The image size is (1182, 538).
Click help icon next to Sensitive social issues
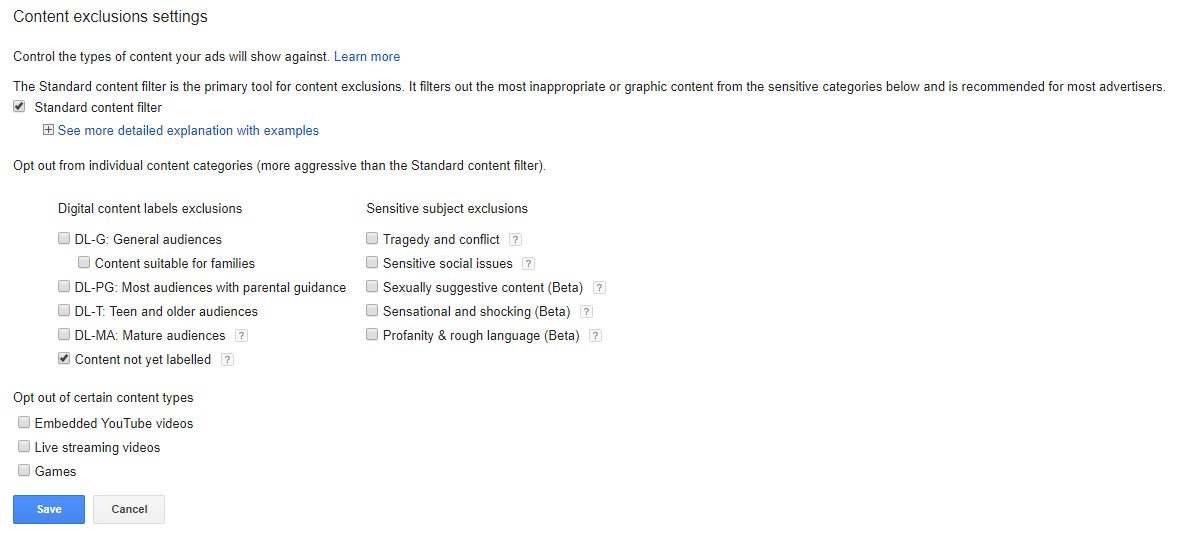click(529, 264)
